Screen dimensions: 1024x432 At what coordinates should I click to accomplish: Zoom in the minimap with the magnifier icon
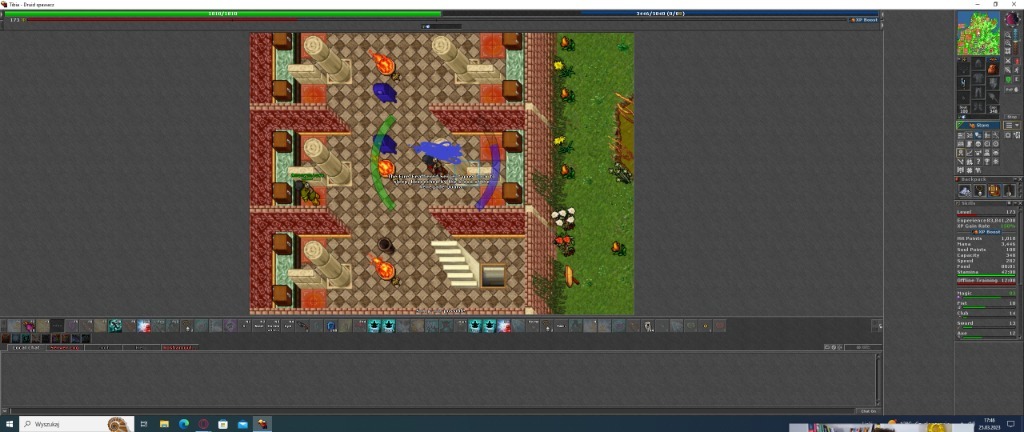point(1008,35)
